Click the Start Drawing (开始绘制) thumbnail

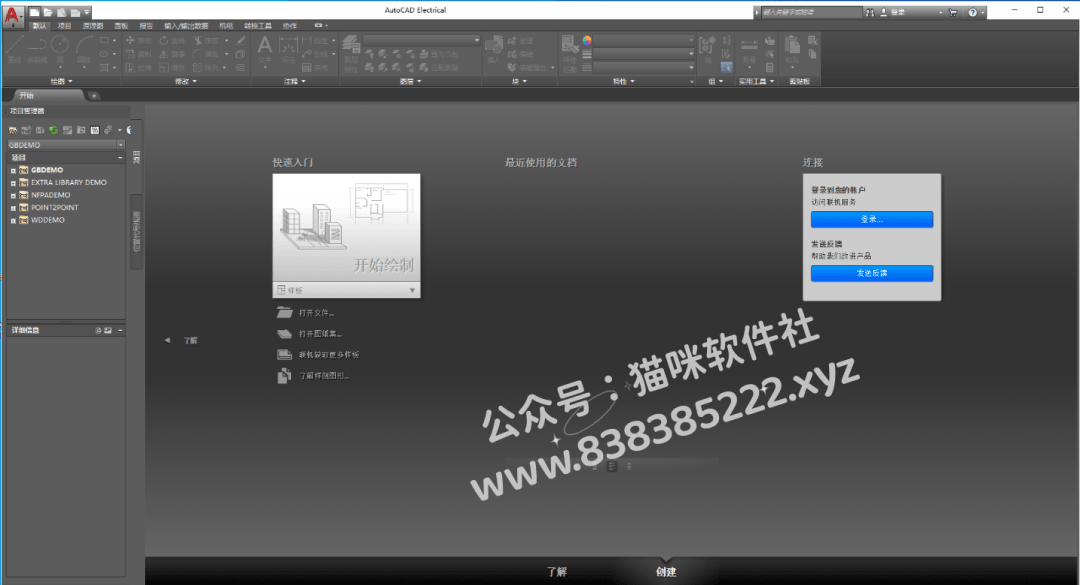pyautogui.click(x=346, y=228)
